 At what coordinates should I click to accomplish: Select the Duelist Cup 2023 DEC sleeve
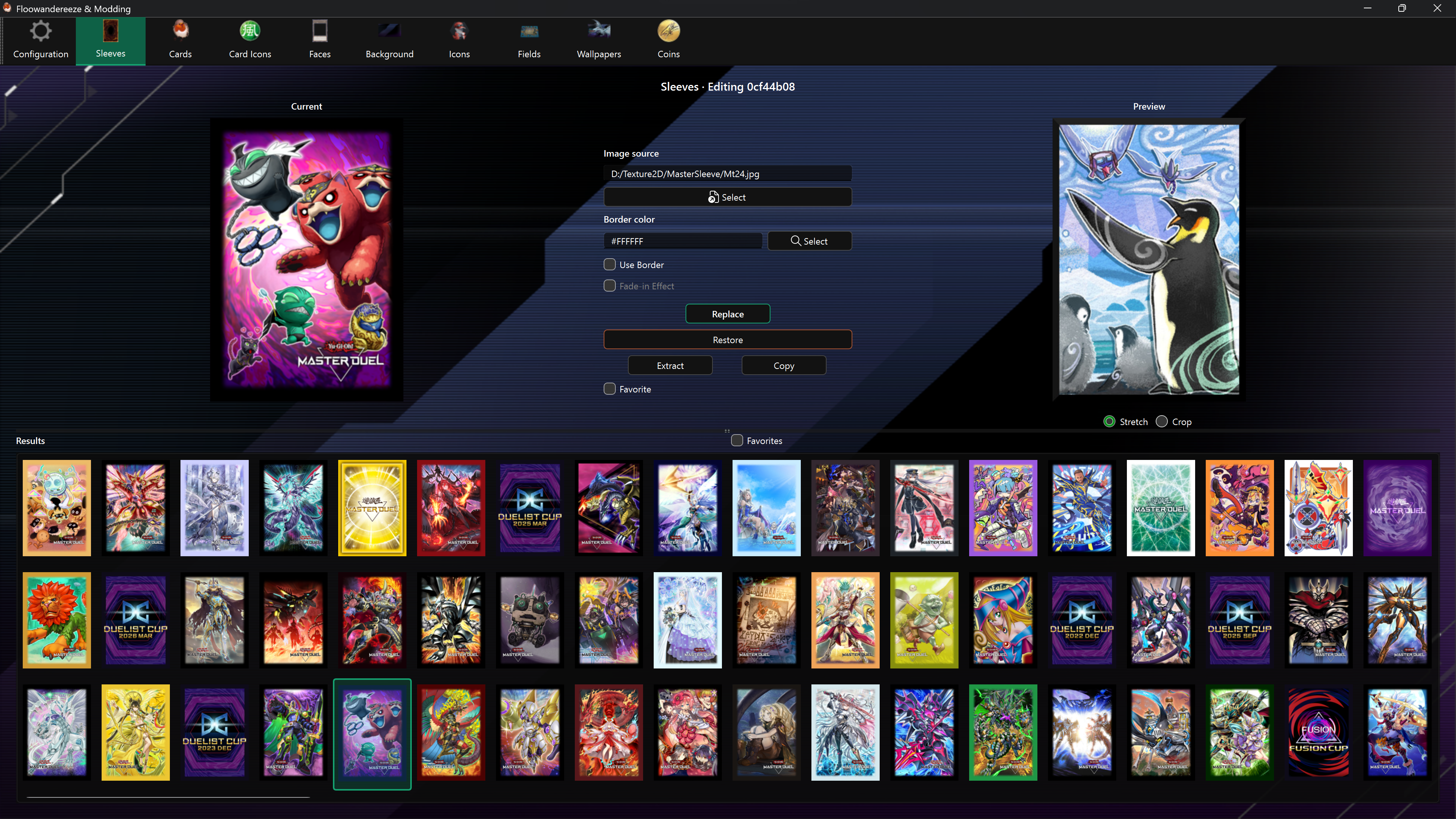(214, 733)
